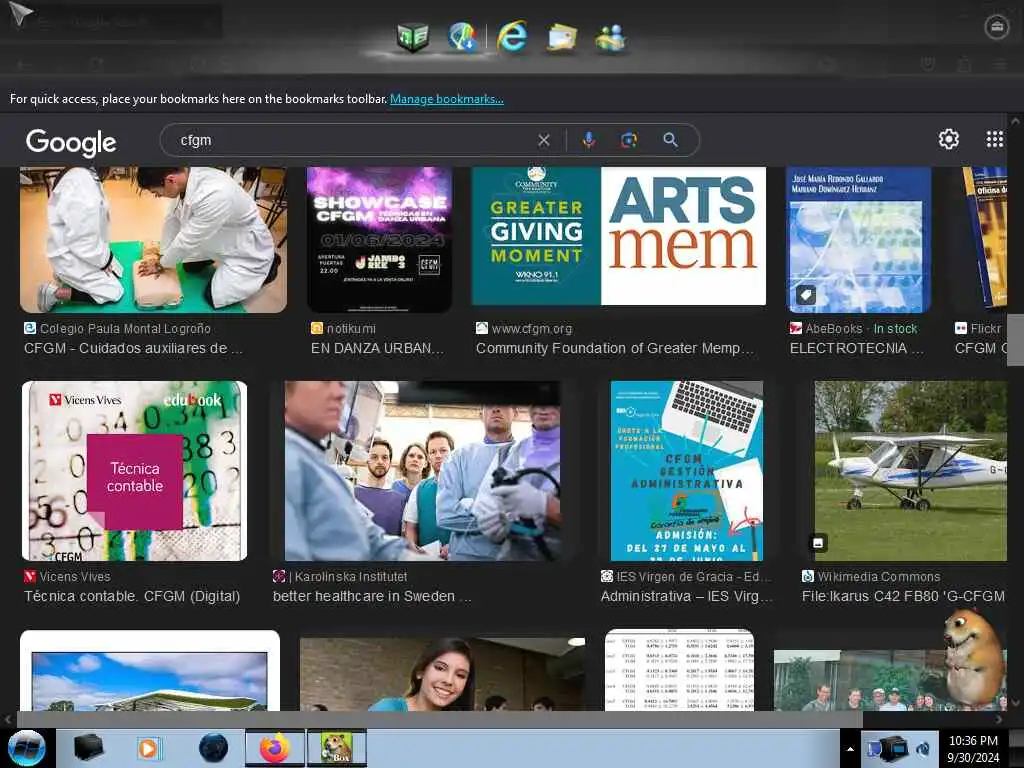Image resolution: width=1024 pixels, height=768 pixels.
Task: Open the Ikarus C42 airplane photo
Action: 910,471
